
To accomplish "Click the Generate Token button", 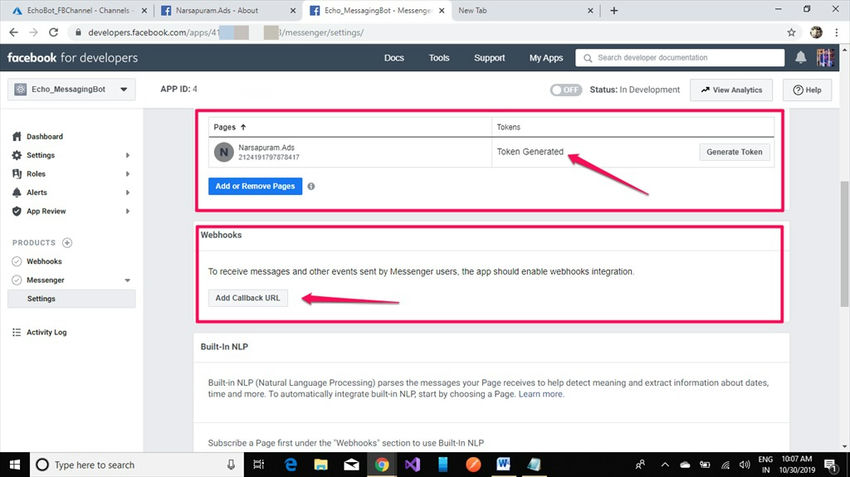I will click(735, 152).
